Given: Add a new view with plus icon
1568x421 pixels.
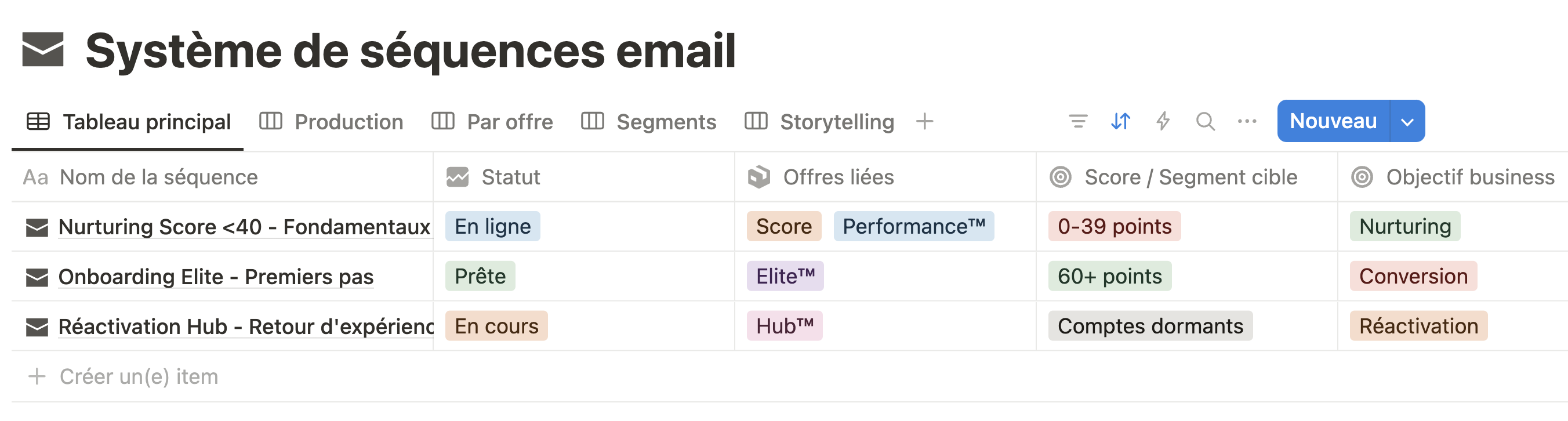Looking at the screenshot, I should (x=924, y=122).
